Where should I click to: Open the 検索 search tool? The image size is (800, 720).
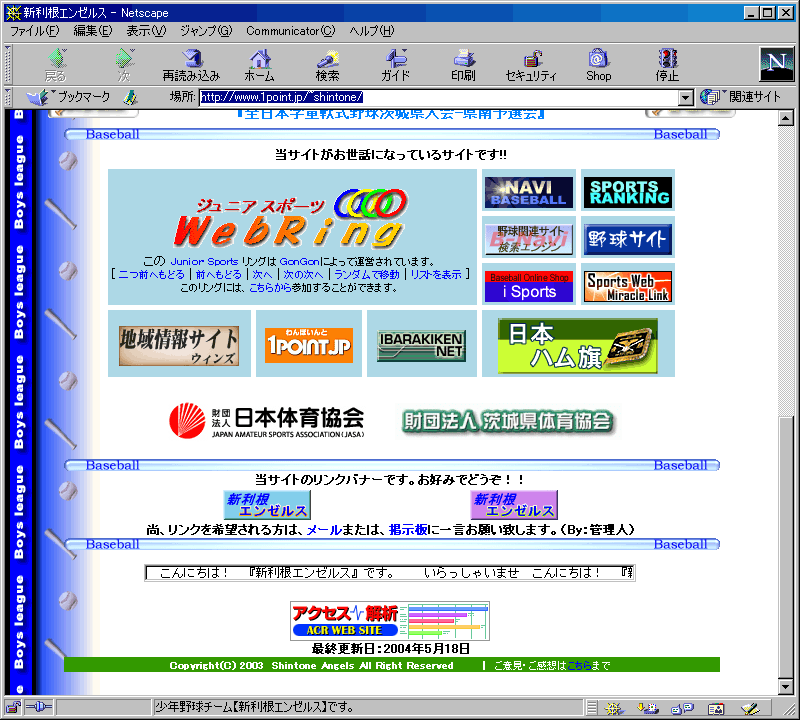pyautogui.click(x=328, y=65)
